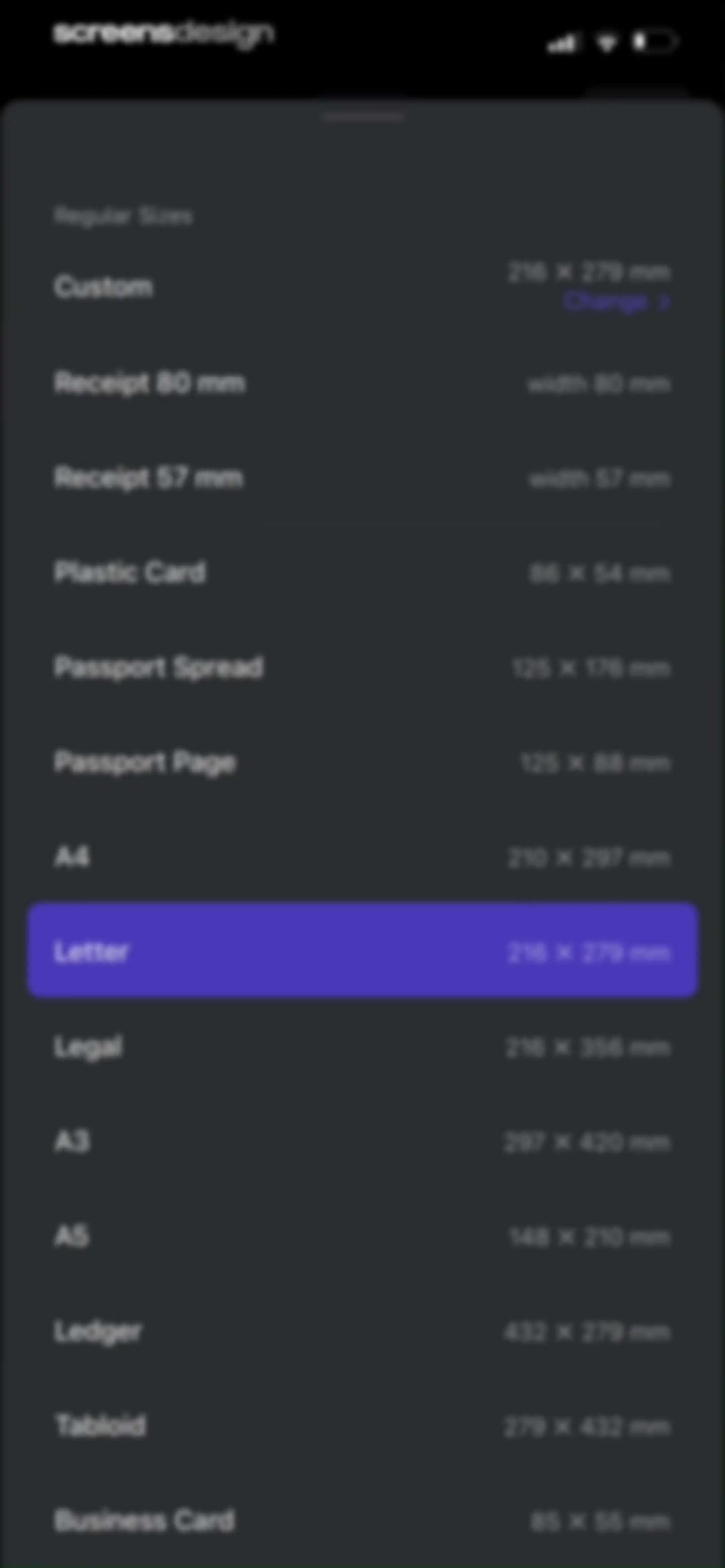Tap the cellular signal icon
The image size is (725, 1568).
pos(561,43)
